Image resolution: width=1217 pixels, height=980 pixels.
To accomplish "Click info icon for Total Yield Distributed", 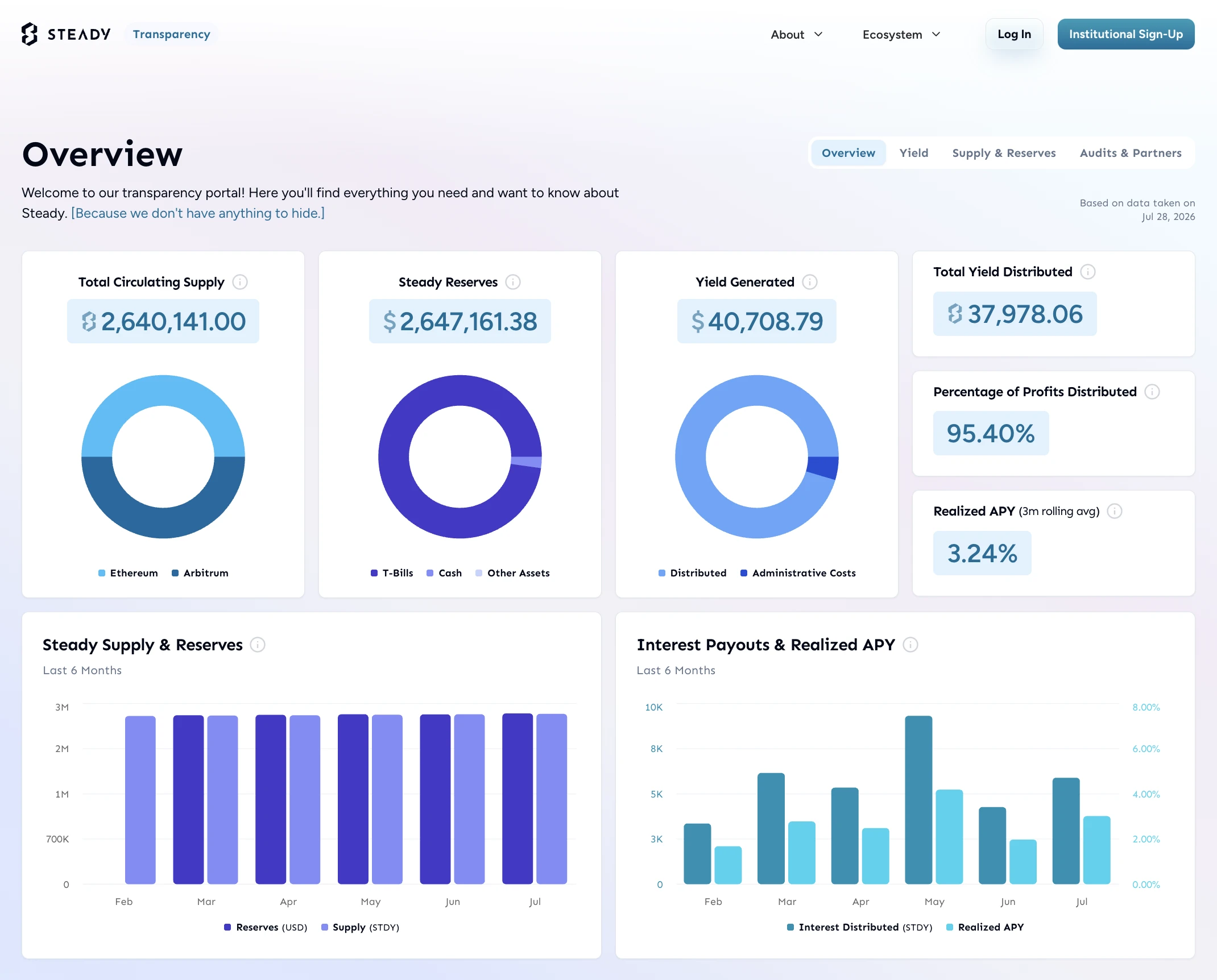I will coord(1088,272).
